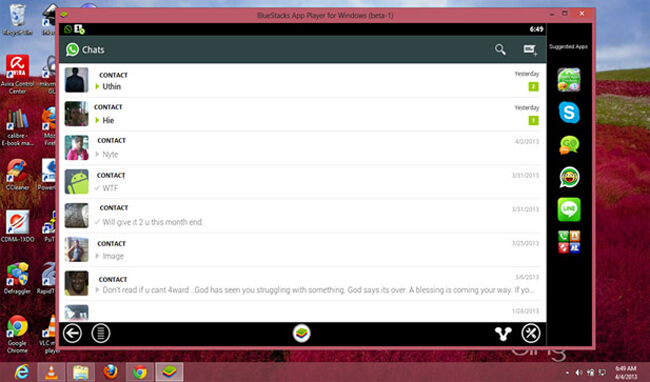Click profile photo of forwarded-message chat
The width and height of the screenshot is (650, 382).
(x=77, y=283)
